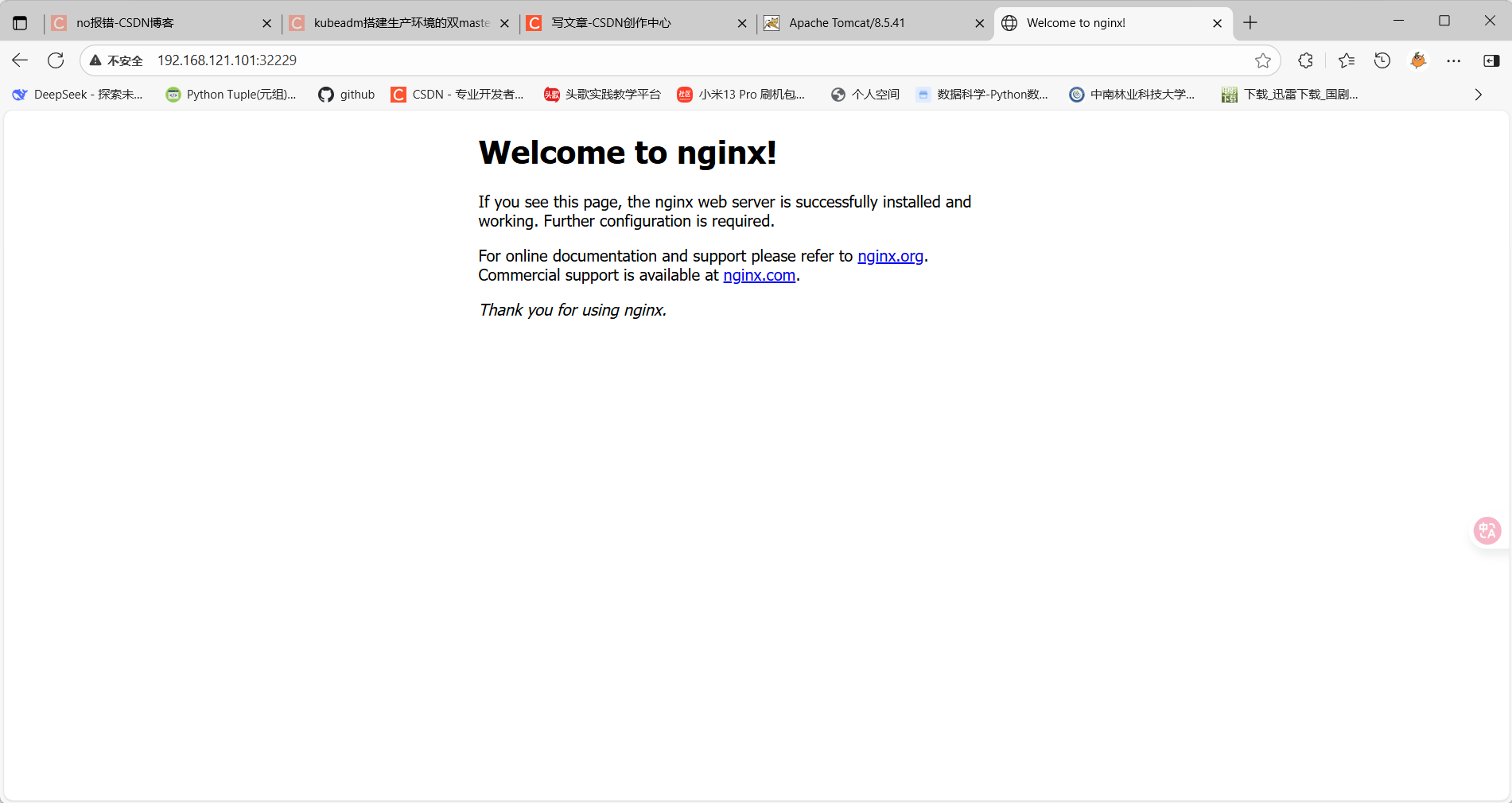Open the 小米13 Pro 刷机包 bookmark
This screenshot has width=1512, height=803.
tap(741, 95)
